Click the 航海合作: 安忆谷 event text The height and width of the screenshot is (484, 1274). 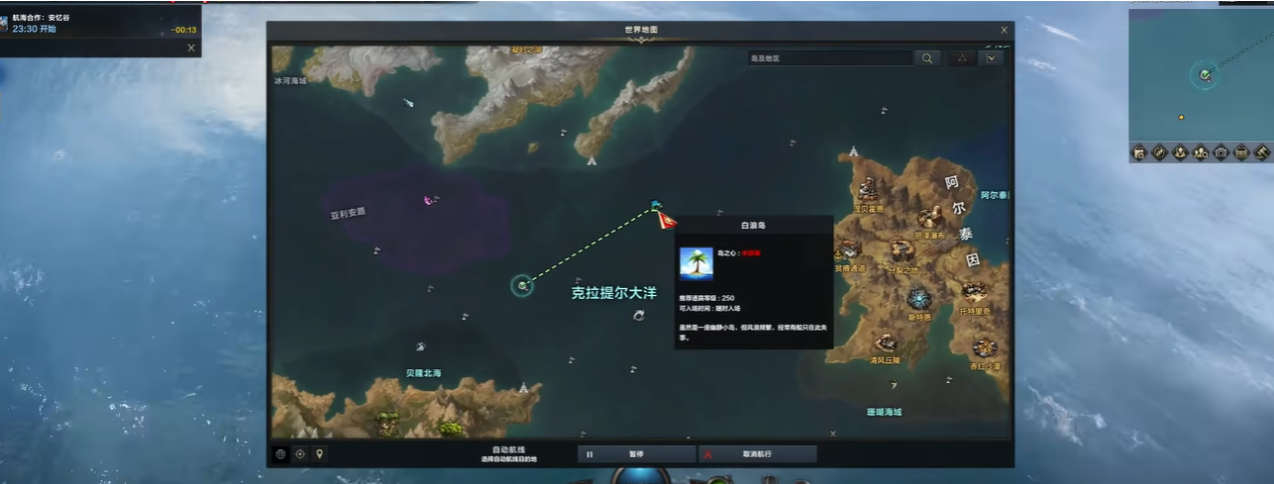(x=41, y=18)
